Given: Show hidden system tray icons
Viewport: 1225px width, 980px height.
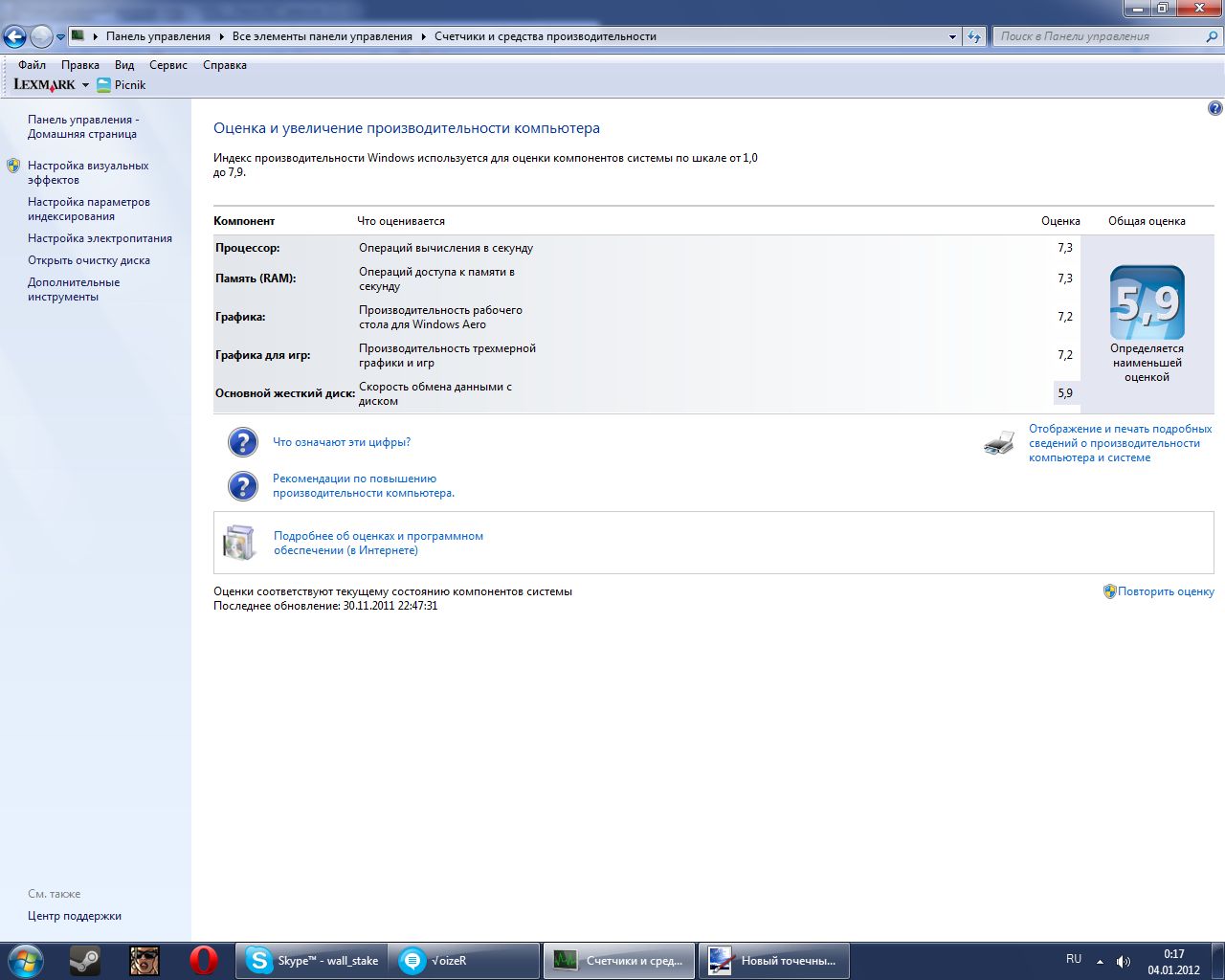Looking at the screenshot, I should (x=1100, y=961).
